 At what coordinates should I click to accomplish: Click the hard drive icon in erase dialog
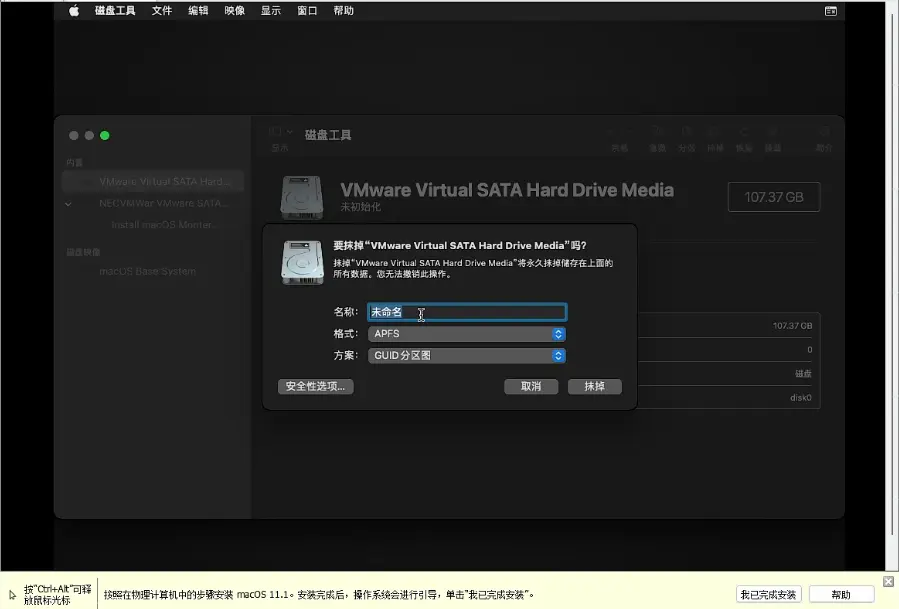[x=302, y=261]
